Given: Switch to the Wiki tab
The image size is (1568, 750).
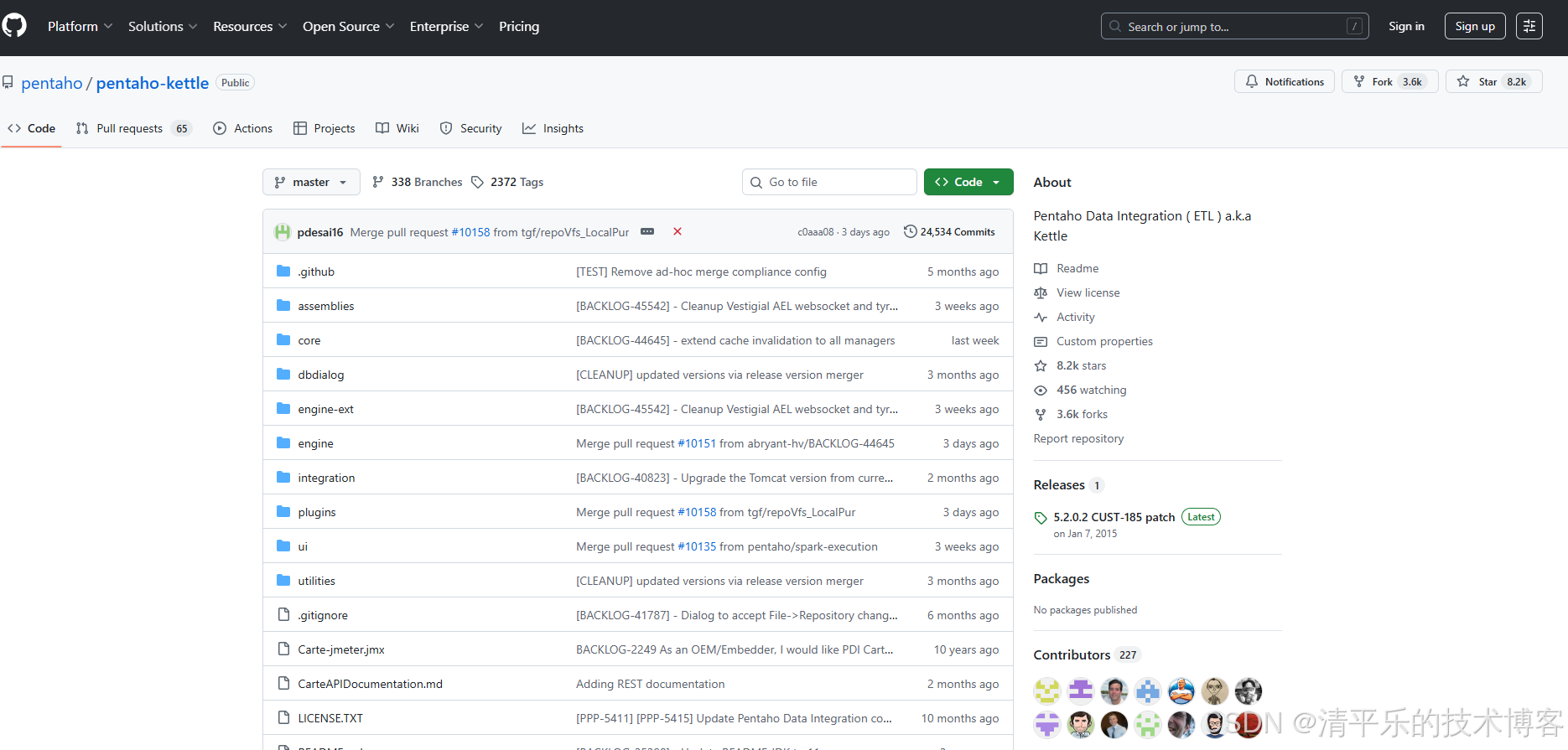Looking at the screenshot, I should point(397,128).
